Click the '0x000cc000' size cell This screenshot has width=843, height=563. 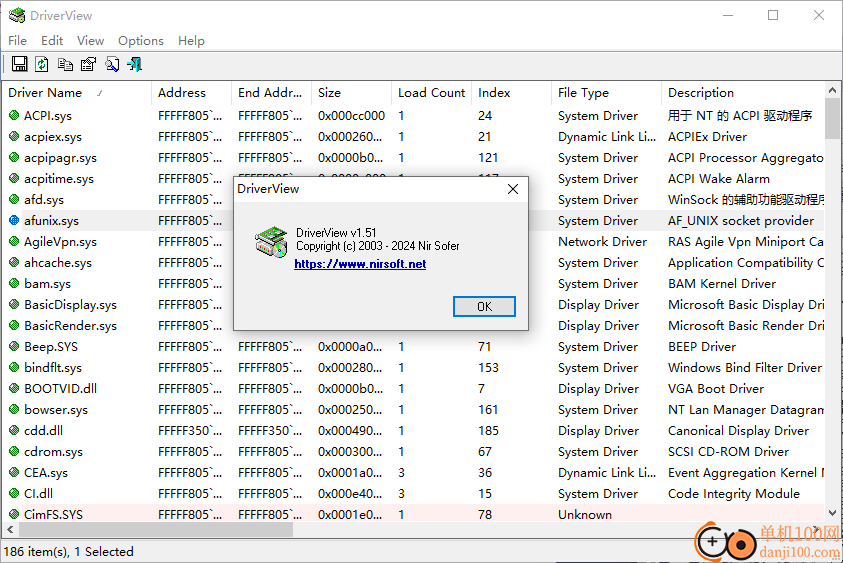[x=351, y=116]
